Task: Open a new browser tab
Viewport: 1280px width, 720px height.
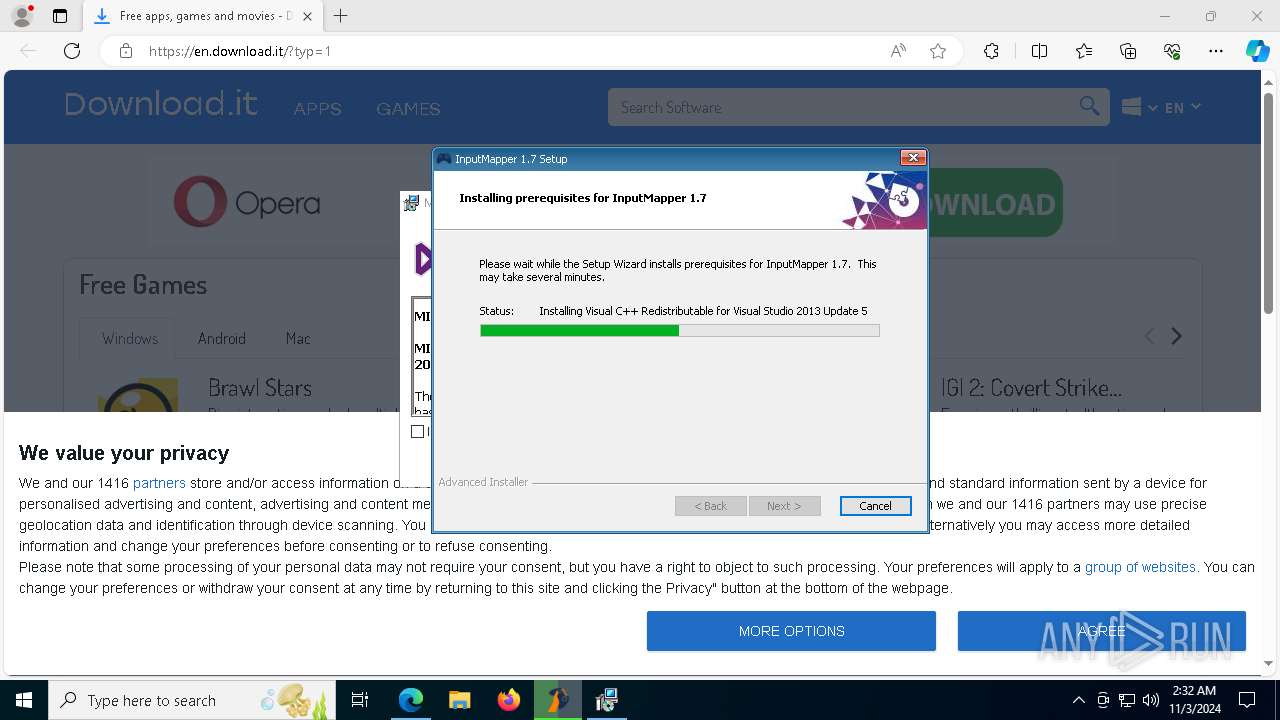Action: [340, 16]
